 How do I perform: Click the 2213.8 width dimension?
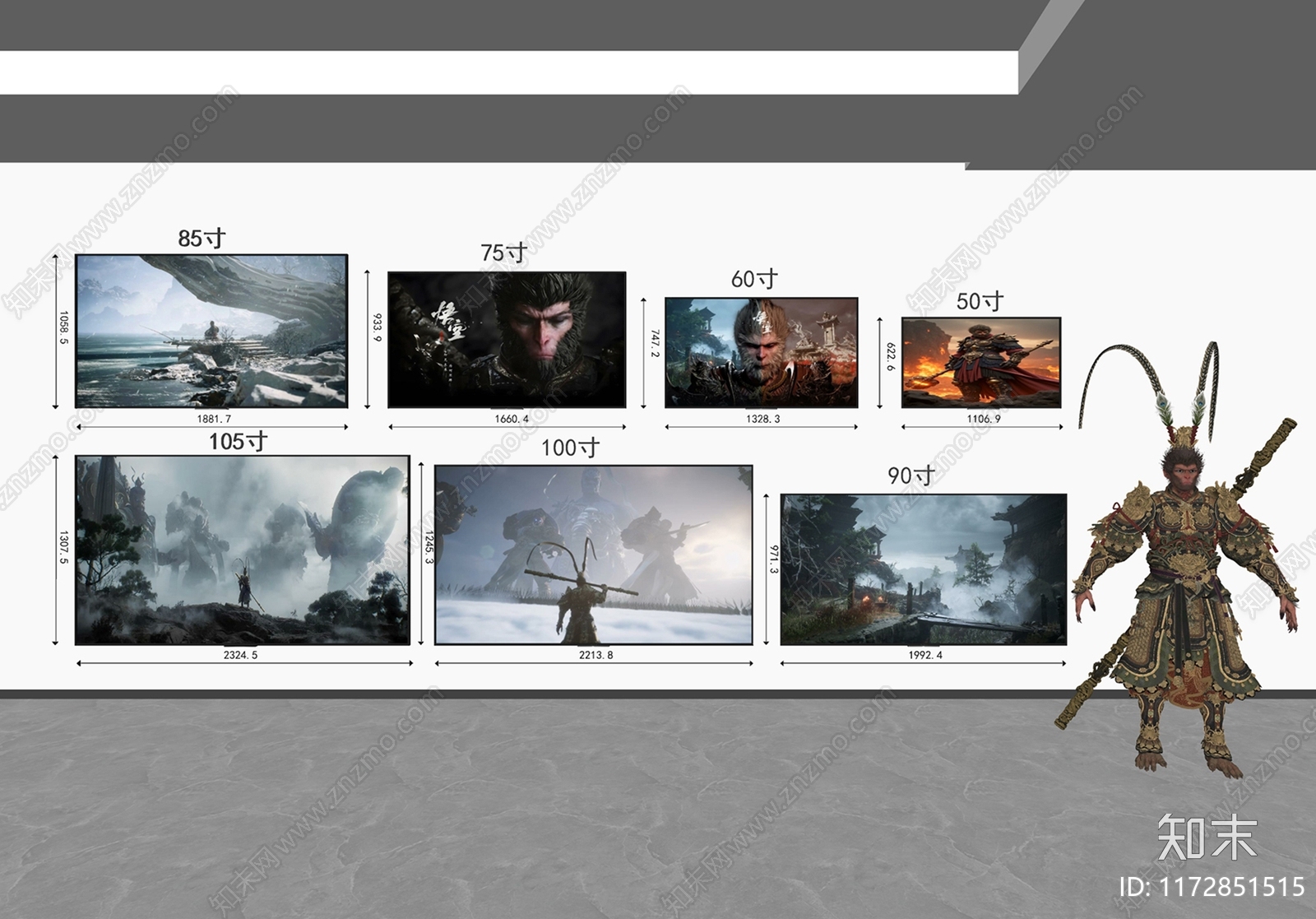(595, 655)
